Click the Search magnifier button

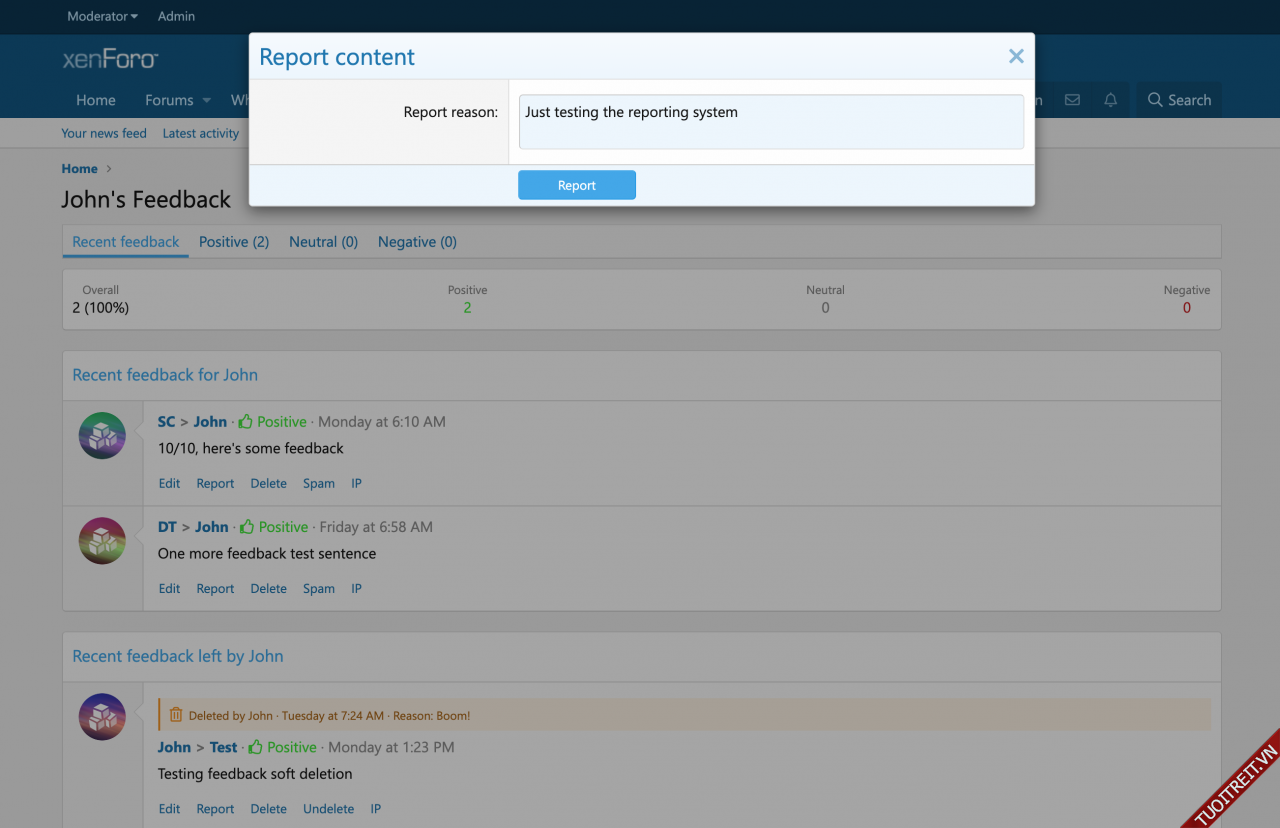click(1179, 100)
